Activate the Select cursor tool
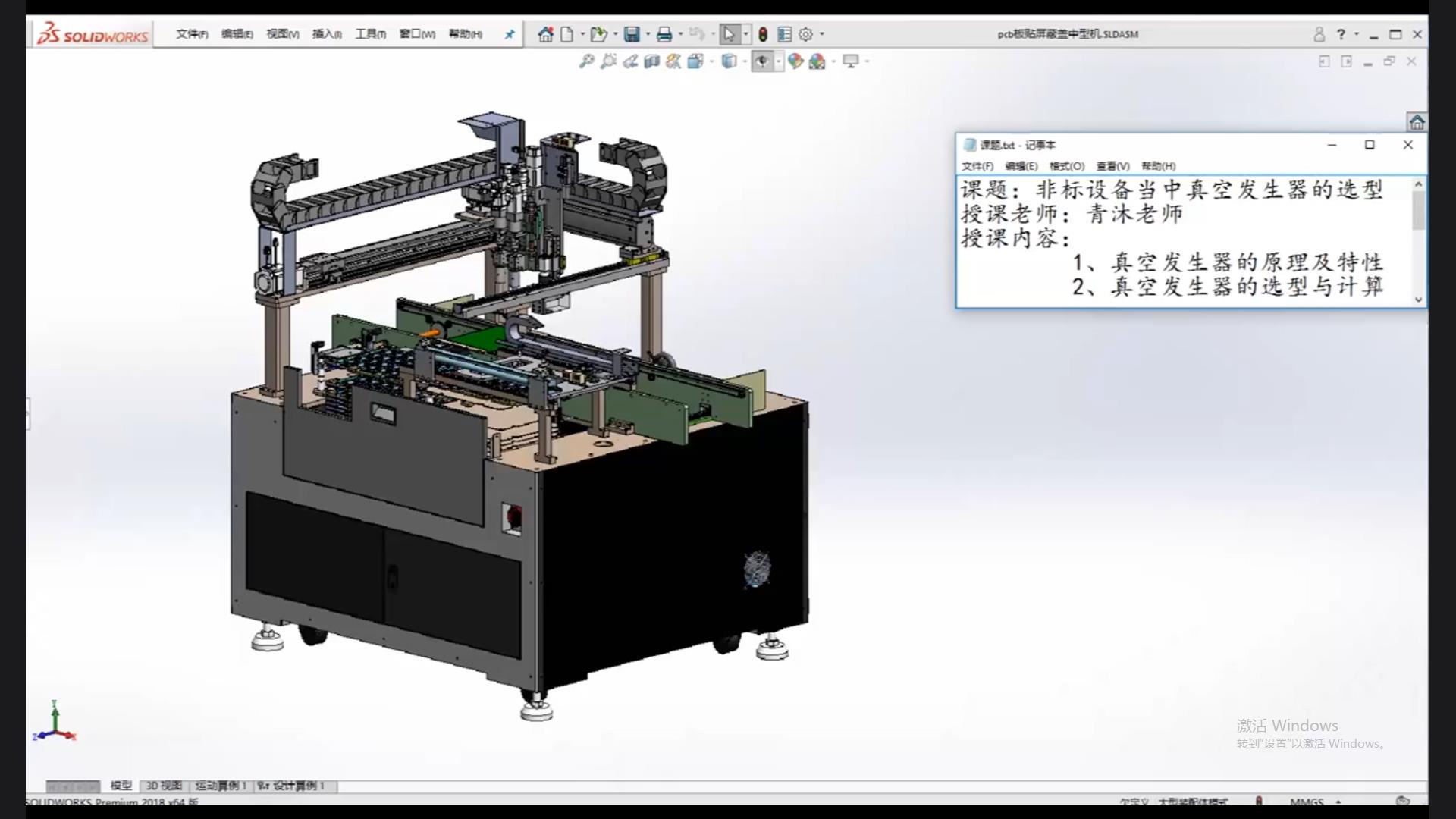The width and height of the screenshot is (1456, 819). click(729, 34)
